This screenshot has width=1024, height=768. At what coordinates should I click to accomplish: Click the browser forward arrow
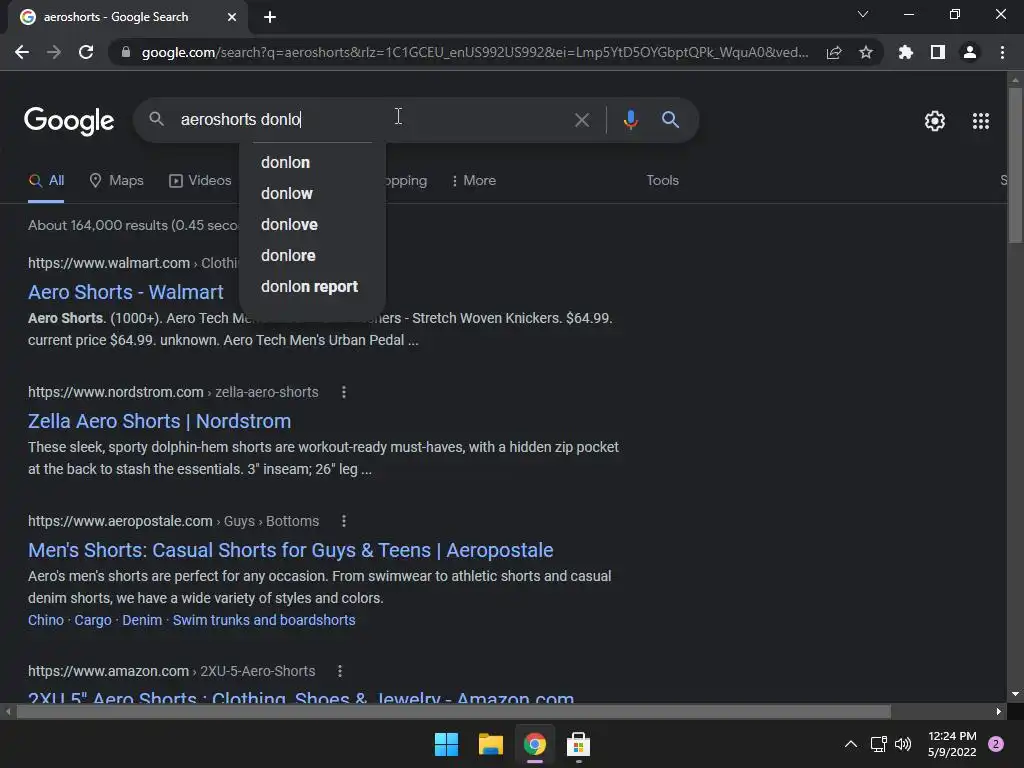pos(54,52)
